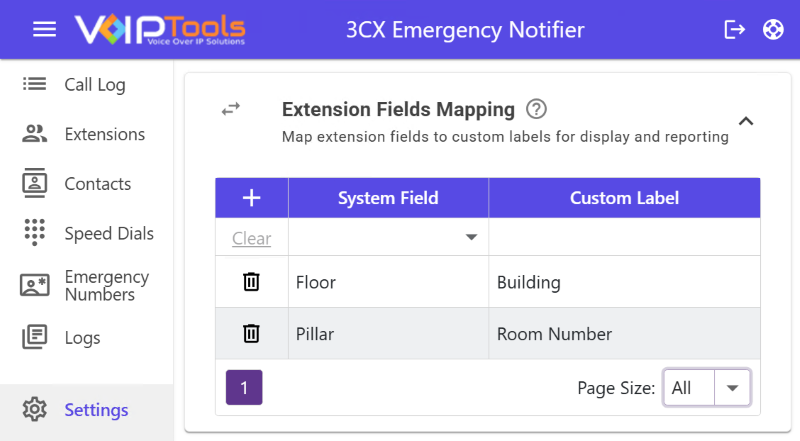Open Call Log from sidebar
The width and height of the screenshot is (800, 441).
tap(95, 85)
